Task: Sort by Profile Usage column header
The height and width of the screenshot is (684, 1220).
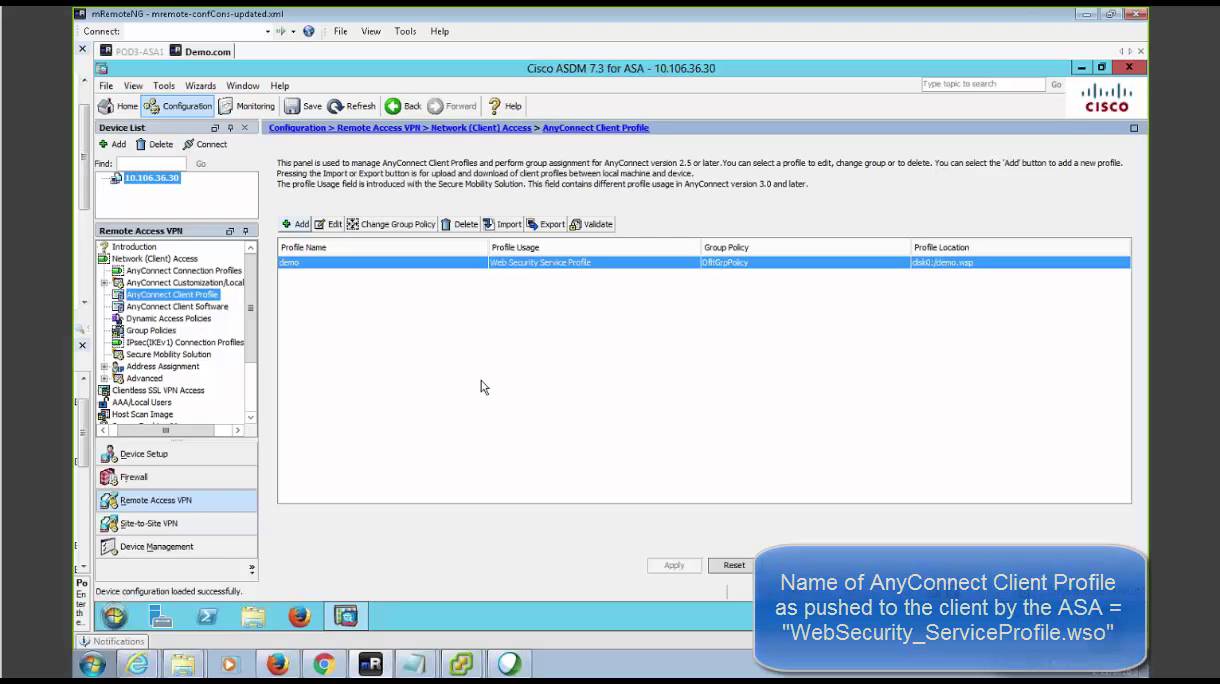Action: pos(594,247)
